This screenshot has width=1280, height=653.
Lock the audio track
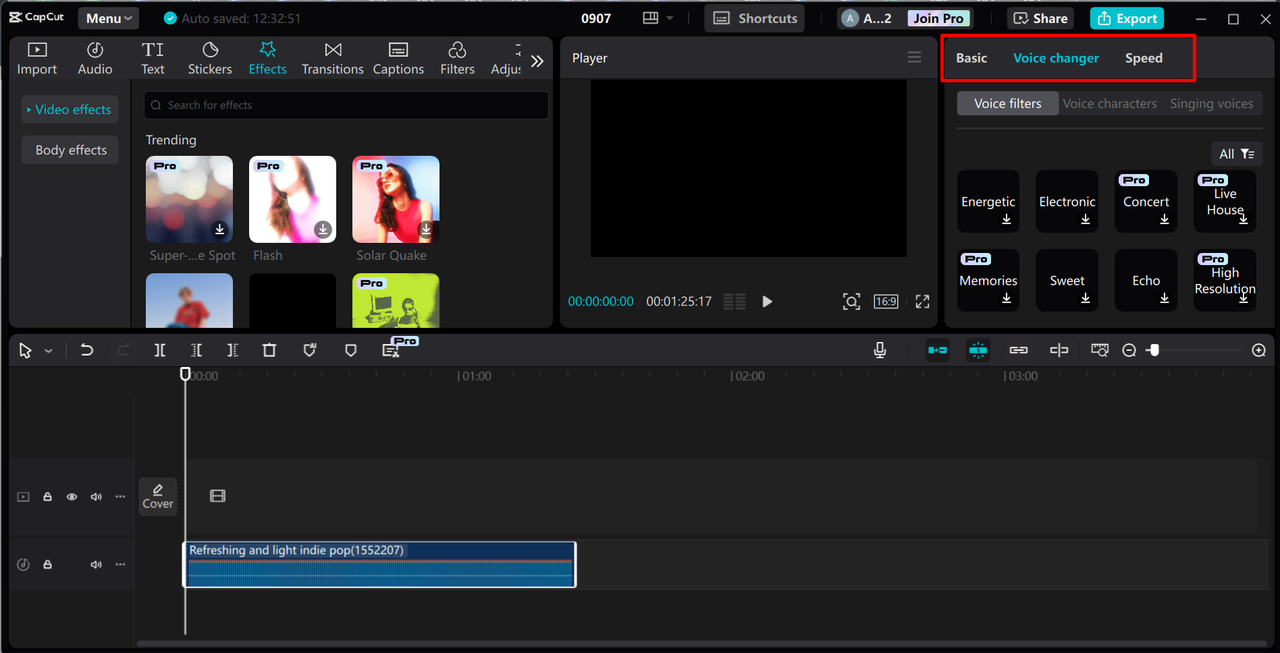(x=47, y=564)
